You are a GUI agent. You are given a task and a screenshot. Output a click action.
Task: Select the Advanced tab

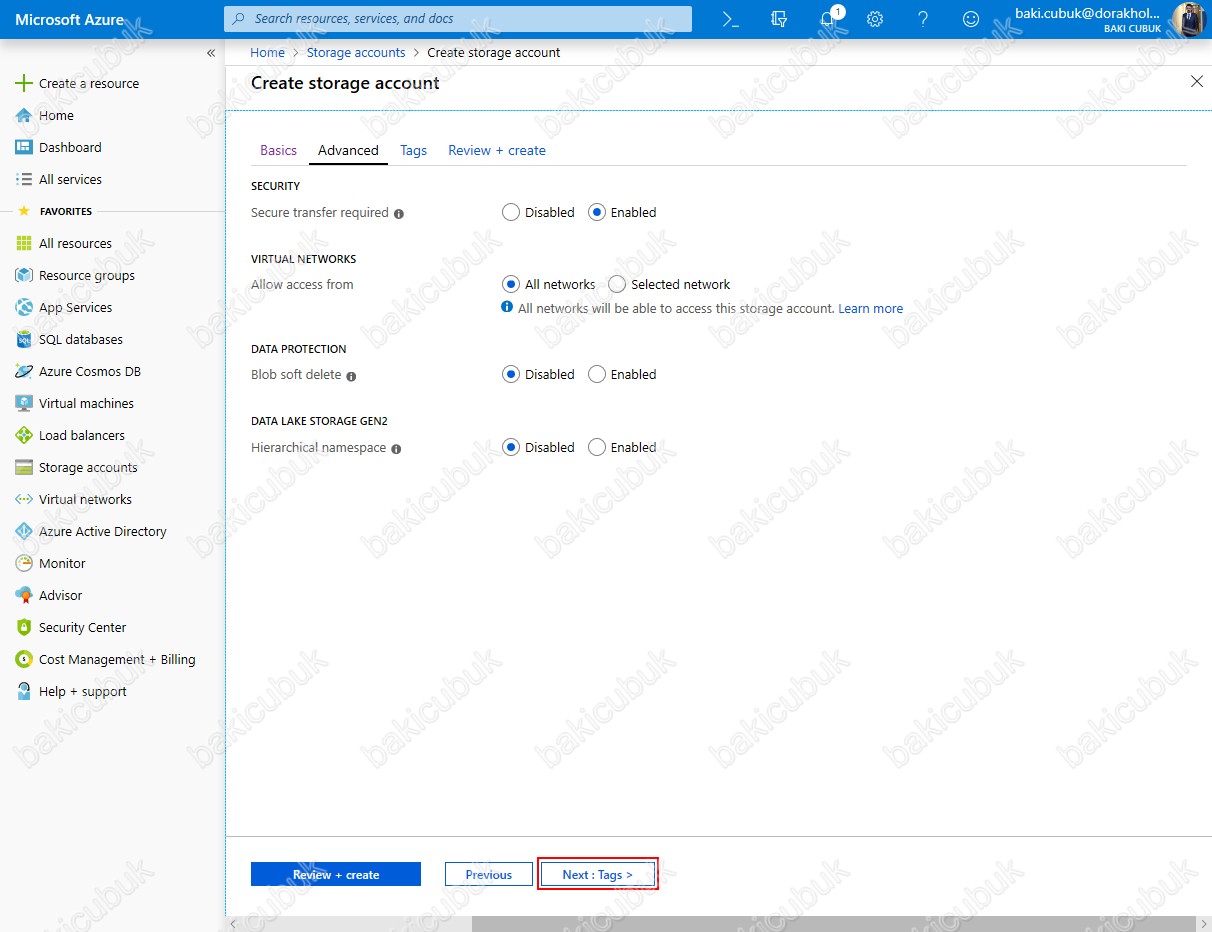(348, 150)
